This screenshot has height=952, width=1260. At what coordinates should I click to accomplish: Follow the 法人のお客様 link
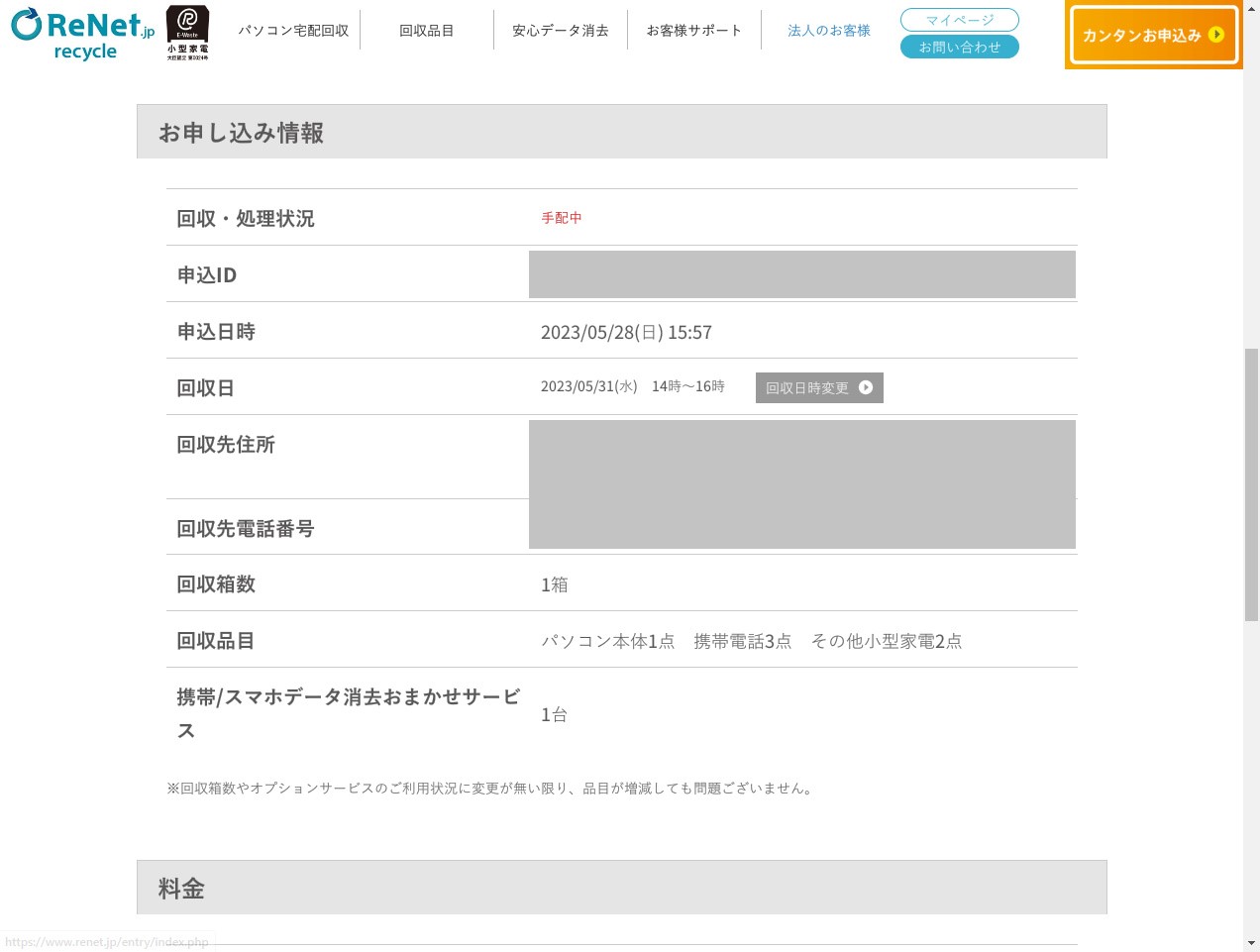(829, 31)
